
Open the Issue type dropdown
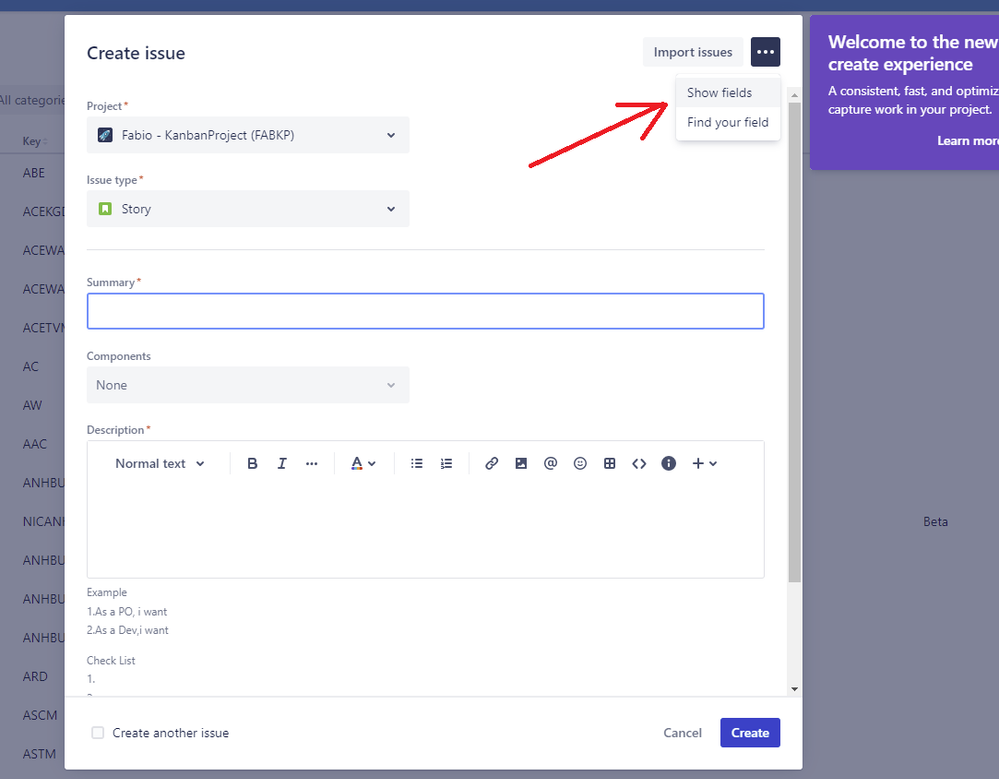(x=248, y=209)
